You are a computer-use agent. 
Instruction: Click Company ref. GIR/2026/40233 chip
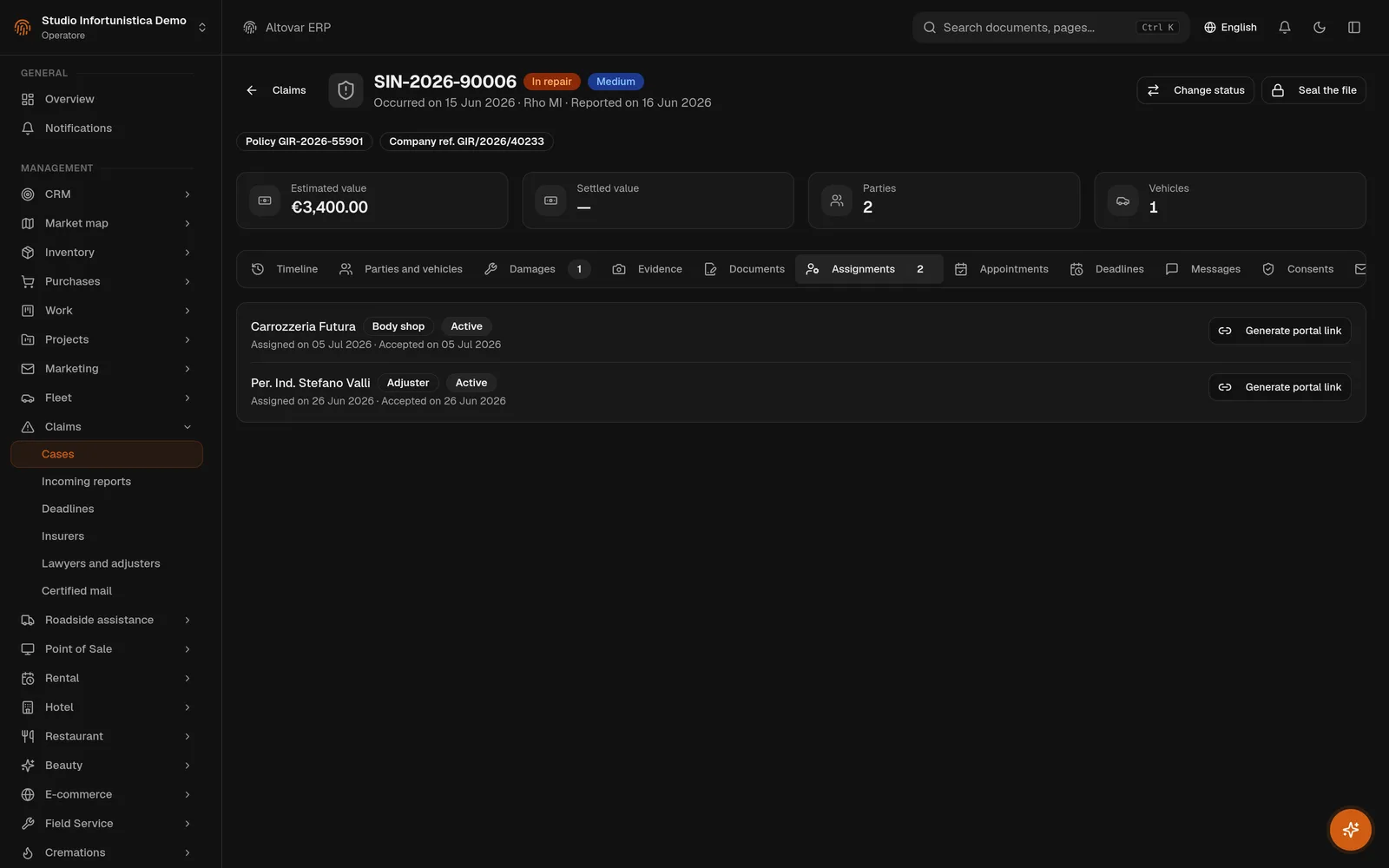(x=466, y=141)
